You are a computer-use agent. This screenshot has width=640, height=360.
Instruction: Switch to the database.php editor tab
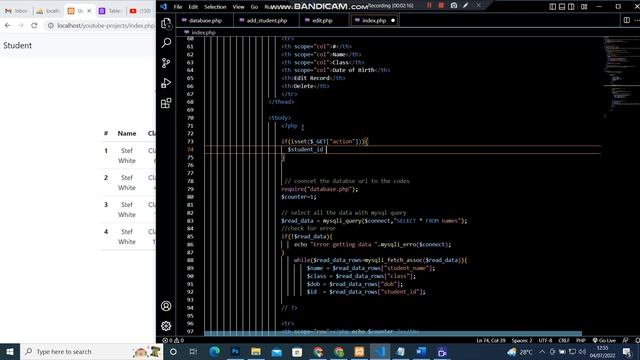pos(205,20)
